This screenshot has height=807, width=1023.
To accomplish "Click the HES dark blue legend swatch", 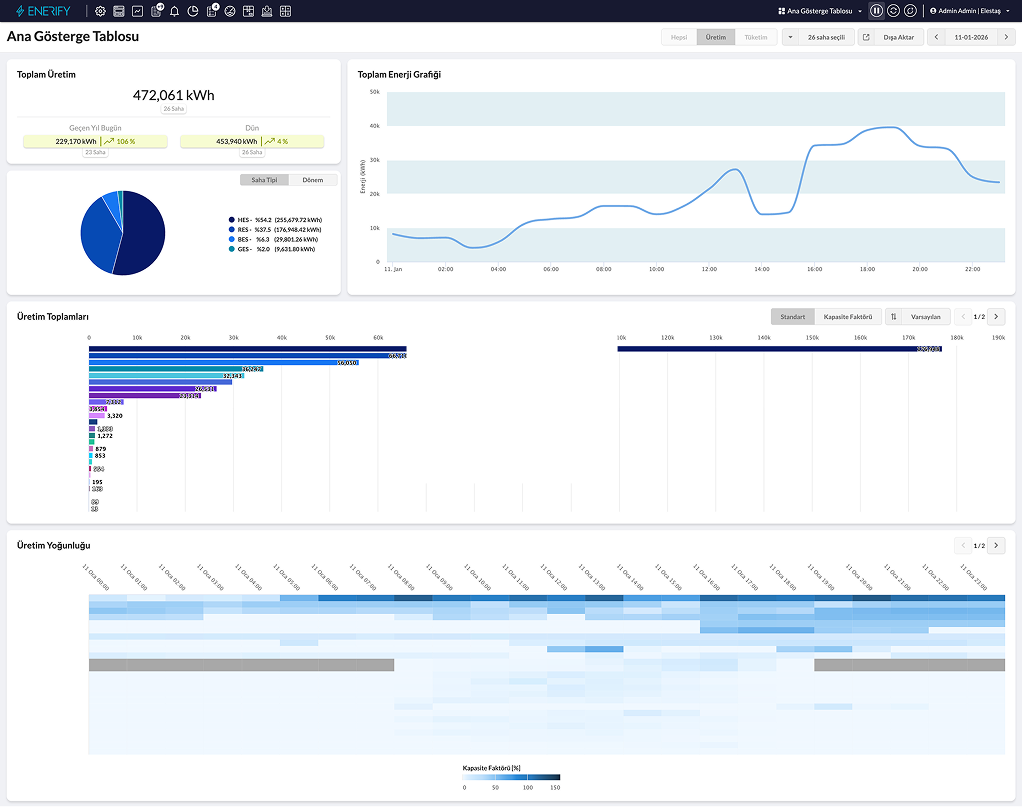I will [x=231, y=219].
